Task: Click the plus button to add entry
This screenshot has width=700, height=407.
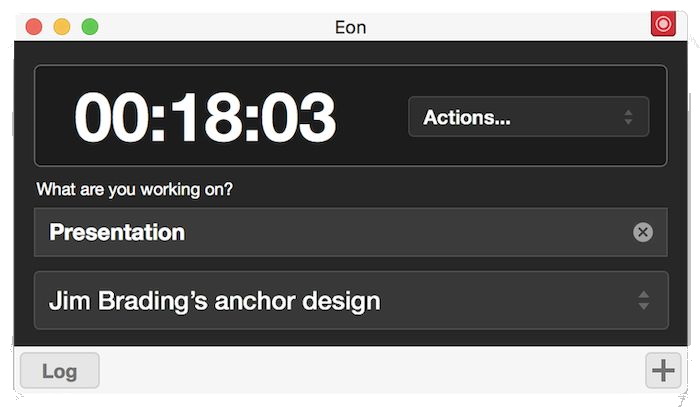Action: 663,370
